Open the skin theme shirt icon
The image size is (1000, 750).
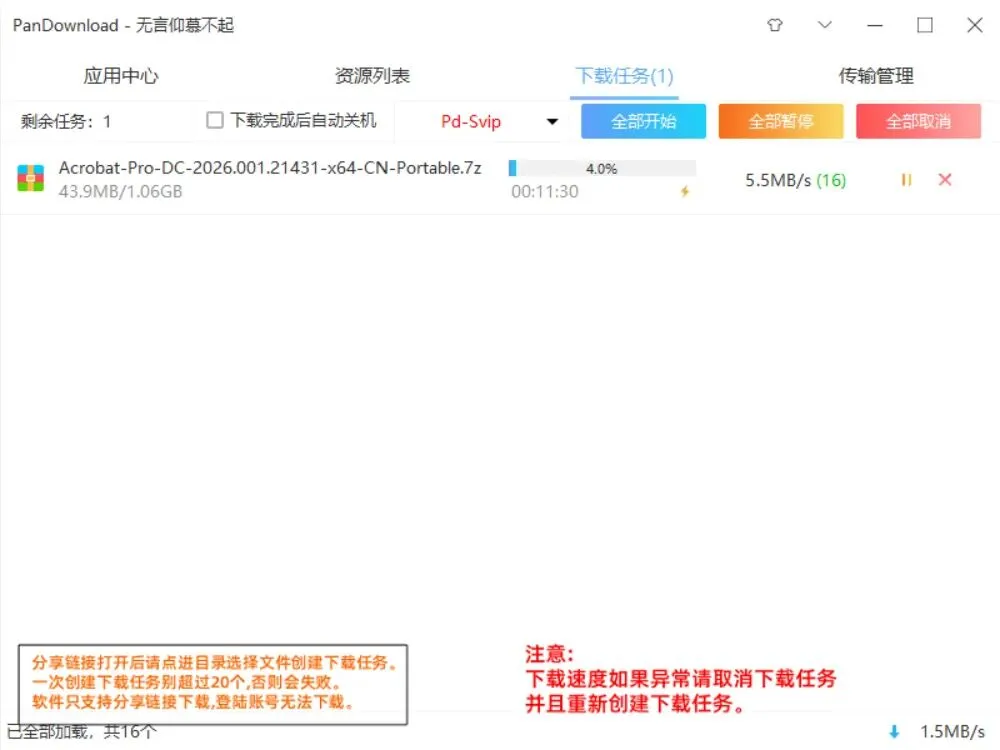[x=775, y=25]
